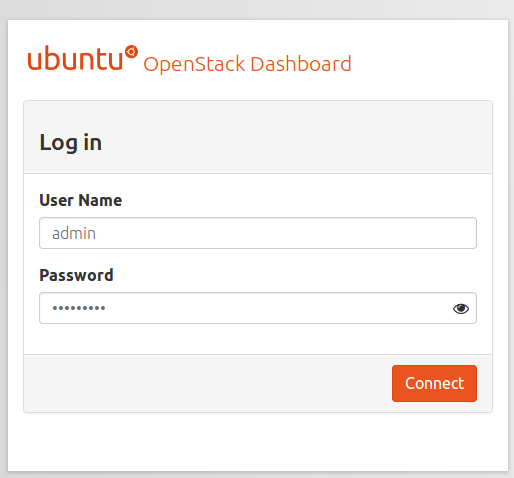Click the "User Name" field label
The width and height of the screenshot is (514, 478).
click(x=81, y=200)
